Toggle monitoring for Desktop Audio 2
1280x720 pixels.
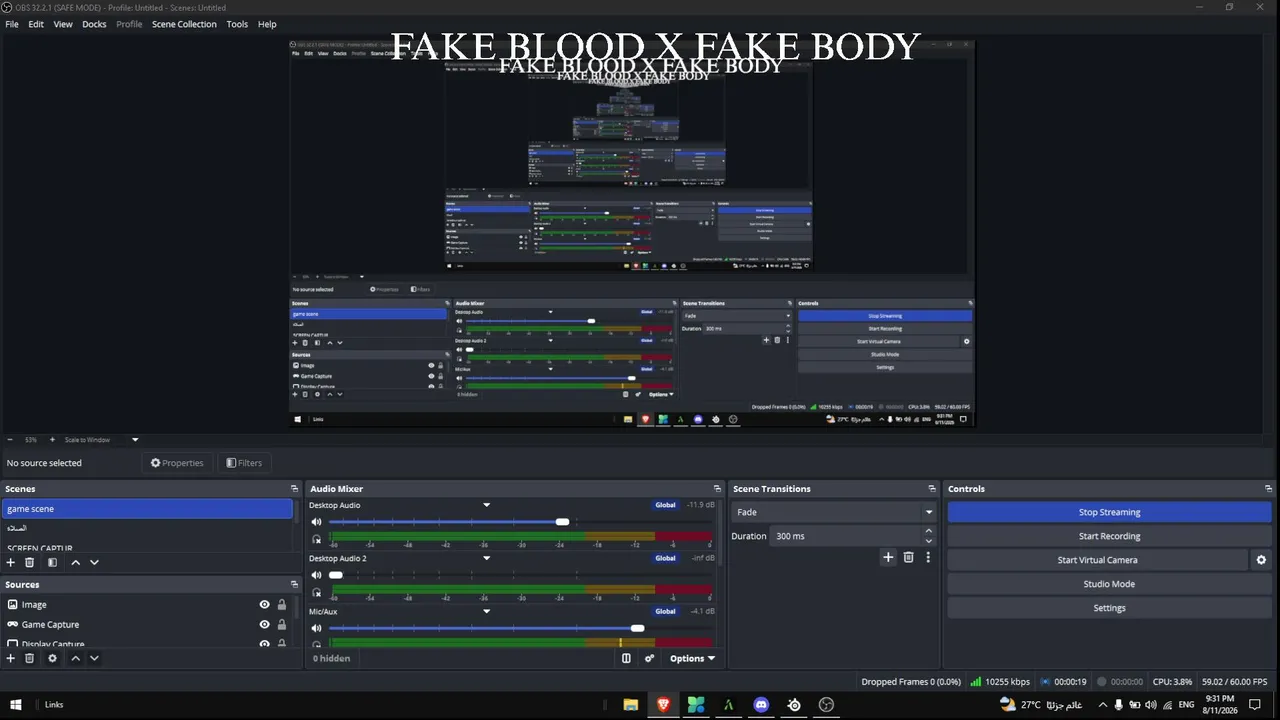point(317,592)
